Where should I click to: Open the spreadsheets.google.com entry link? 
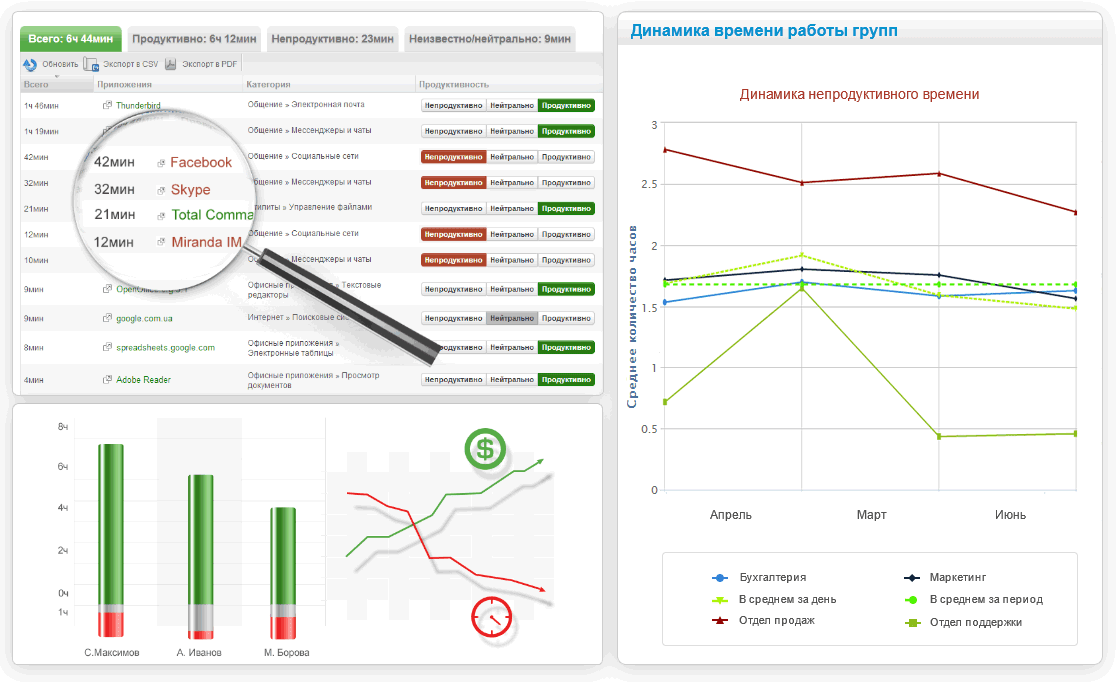pos(166,347)
